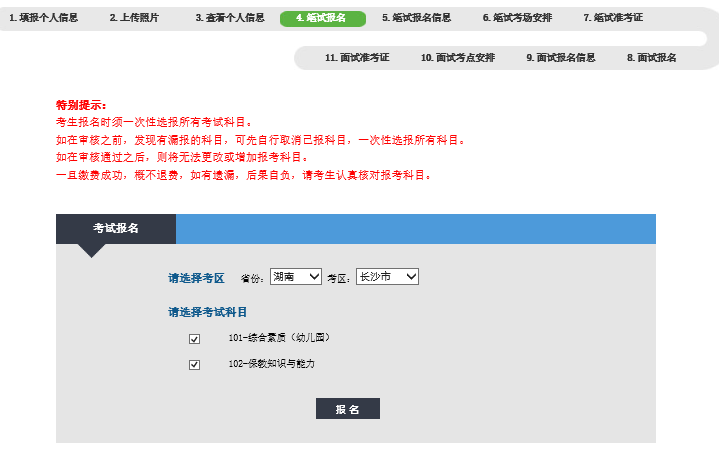
Task: Open step 6 笔试考场安排
Action: [517, 18]
